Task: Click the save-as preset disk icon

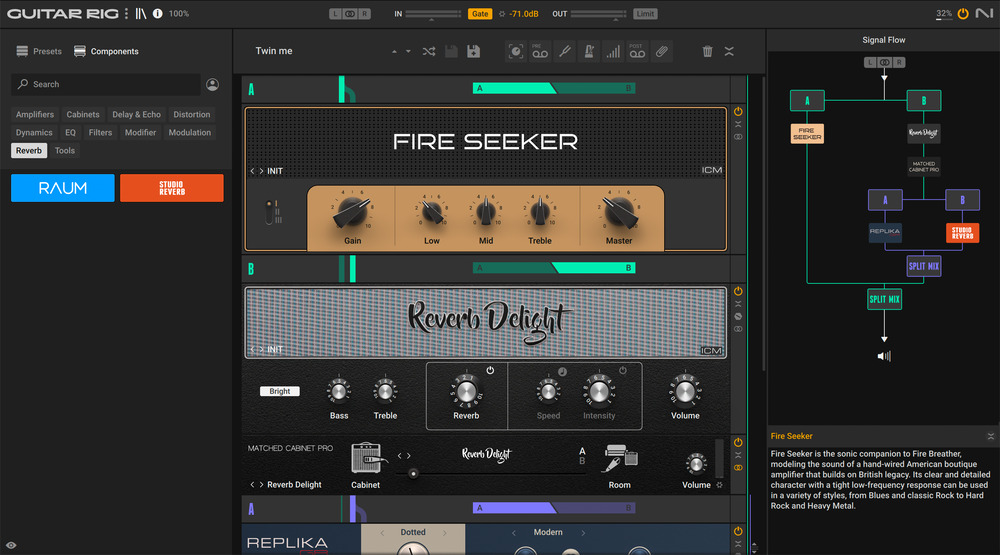Action: point(473,51)
